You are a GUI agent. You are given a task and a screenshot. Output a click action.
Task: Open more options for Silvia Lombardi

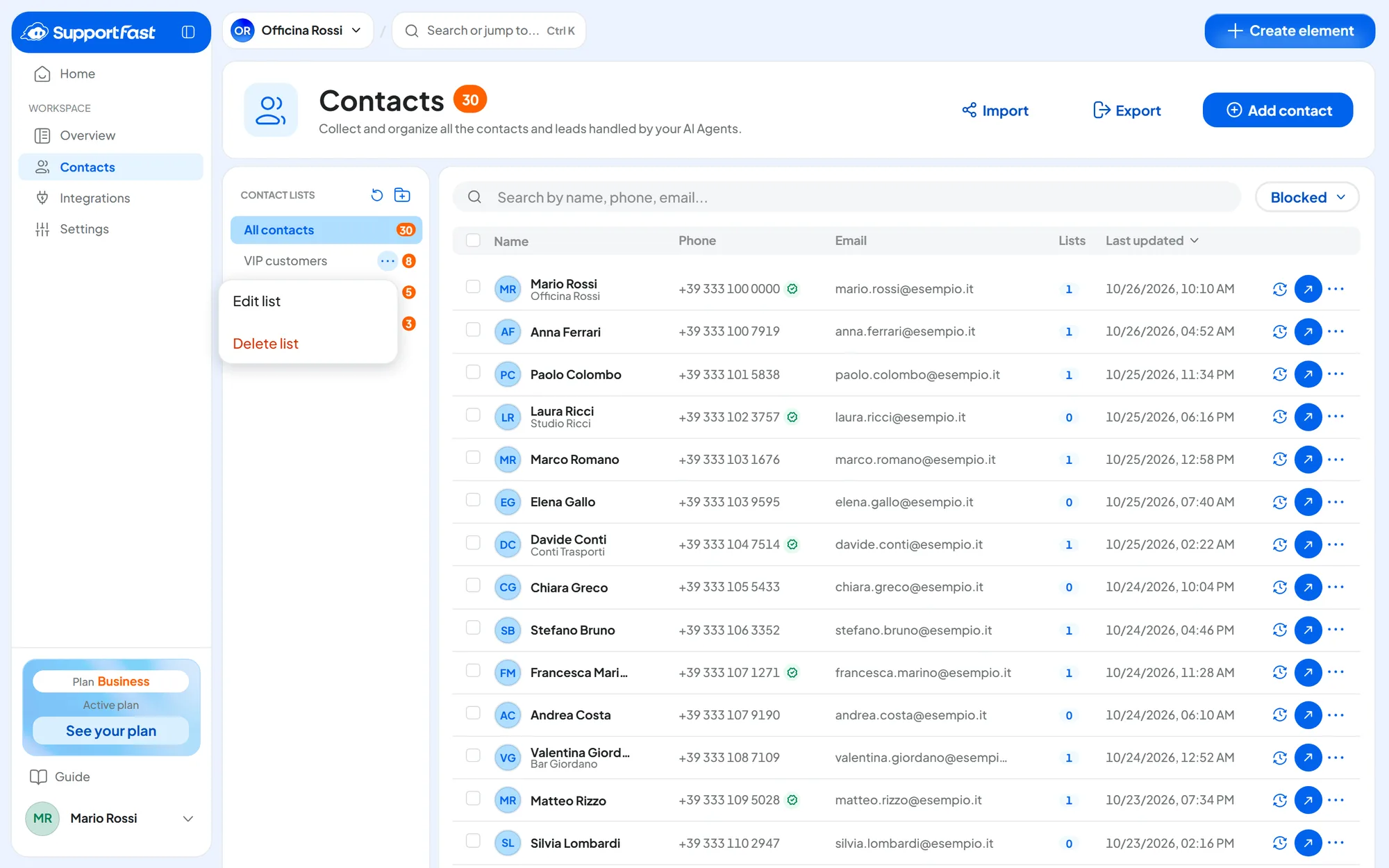click(1336, 843)
